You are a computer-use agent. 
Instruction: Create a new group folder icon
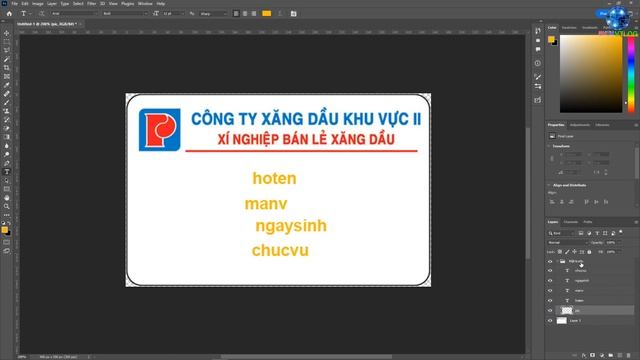coord(611,356)
